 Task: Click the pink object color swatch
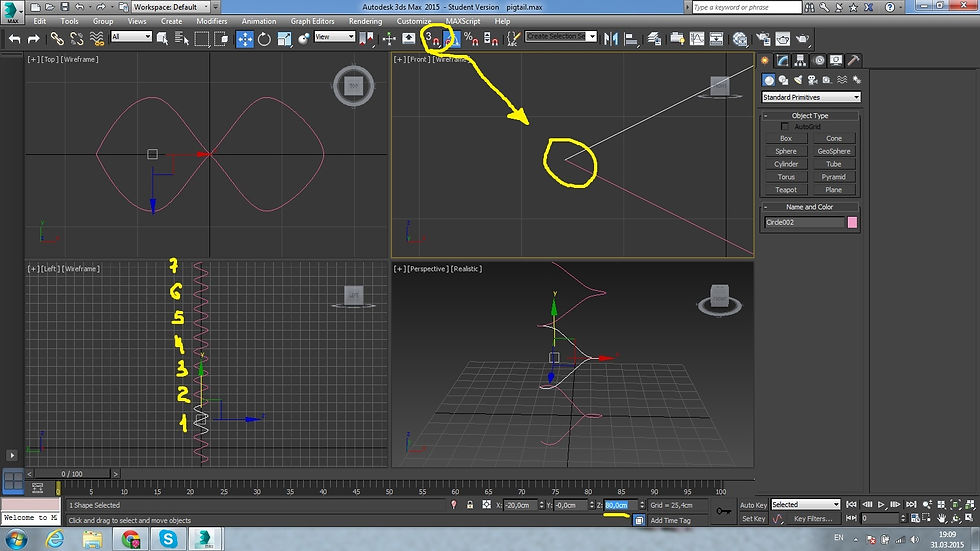point(852,222)
